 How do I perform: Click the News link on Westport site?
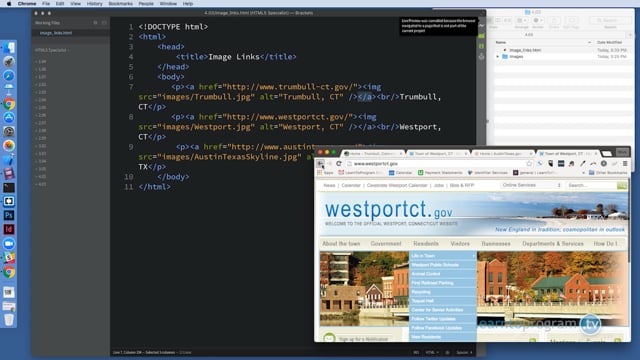[x=329, y=185]
